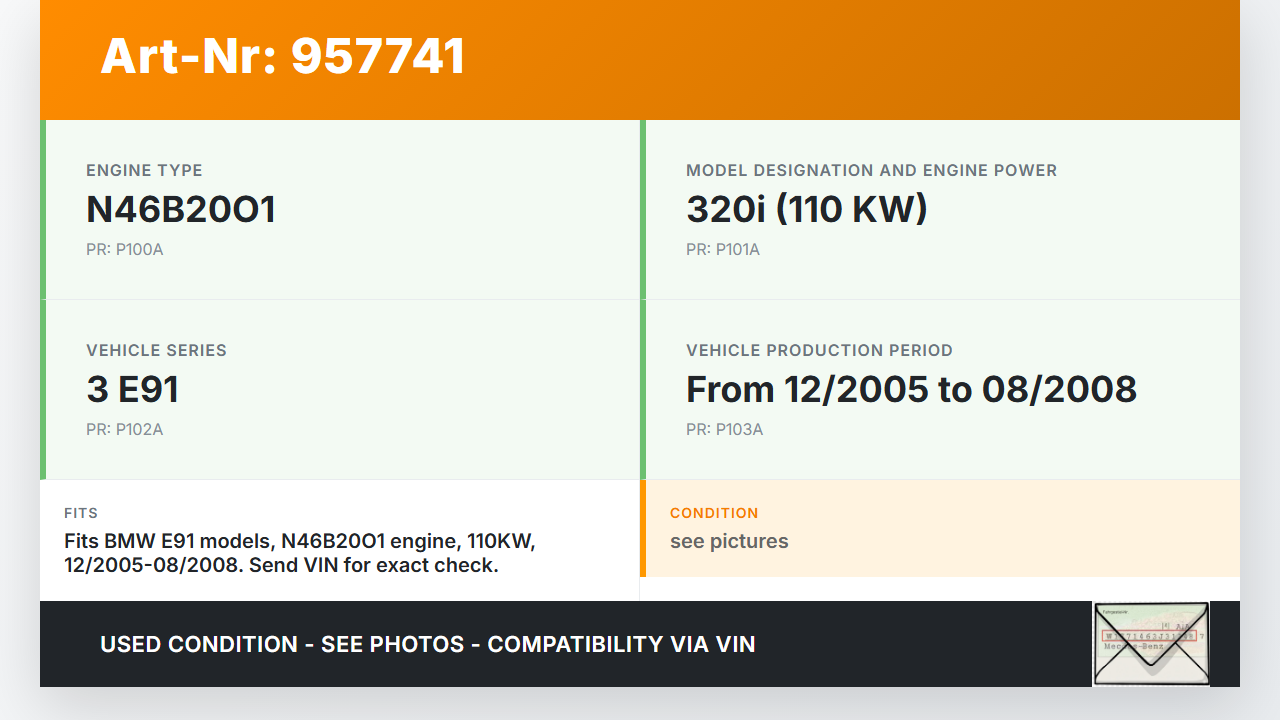The image size is (1280, 720).
Task: Click the Art-Nr: 957741 heading
Action: pos(283,56)
